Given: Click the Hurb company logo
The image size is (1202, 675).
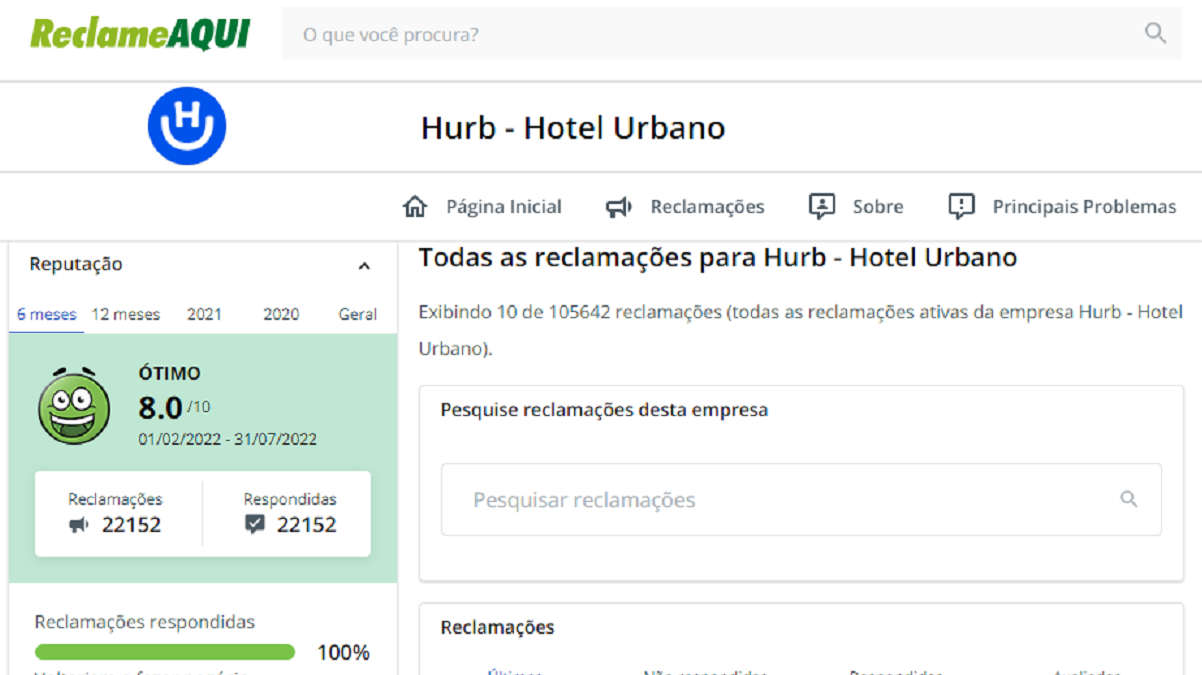Looking at the screenshot, I should click(x=187, y=126).
